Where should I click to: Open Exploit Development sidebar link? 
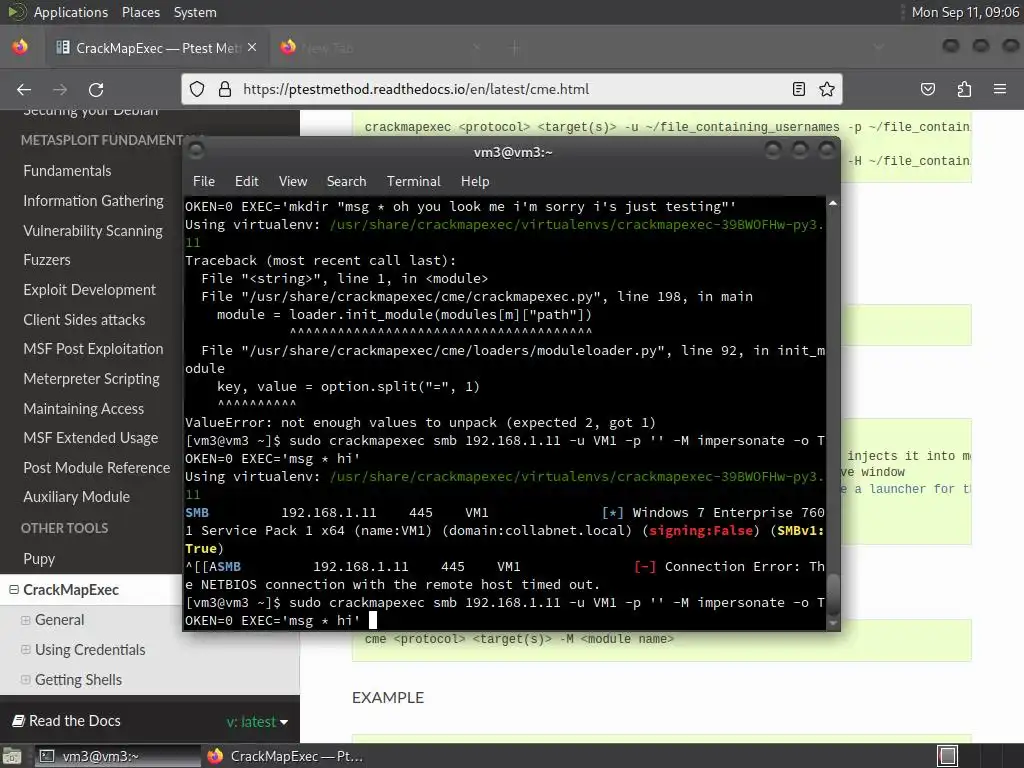tap(89, 289)
